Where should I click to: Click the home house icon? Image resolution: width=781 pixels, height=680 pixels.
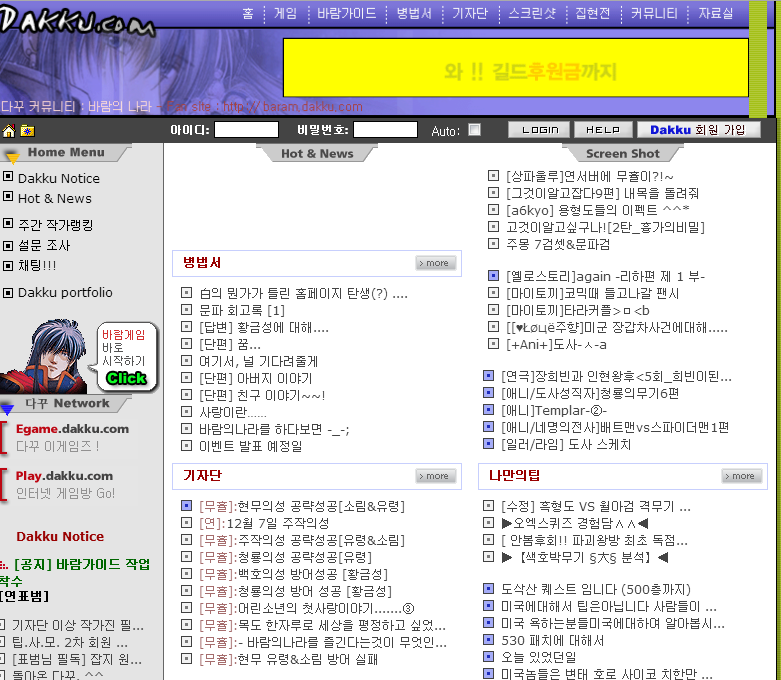(8, 131)
